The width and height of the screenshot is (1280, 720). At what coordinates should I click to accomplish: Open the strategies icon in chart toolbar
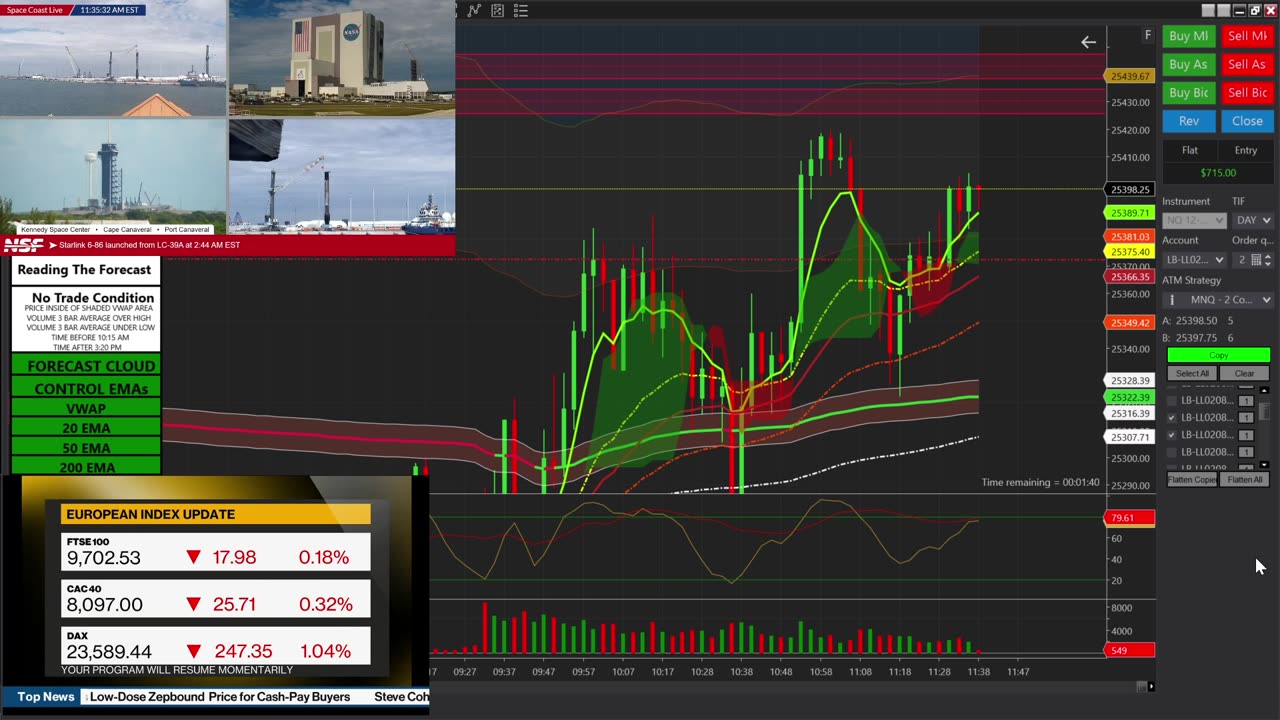(497, 11)
